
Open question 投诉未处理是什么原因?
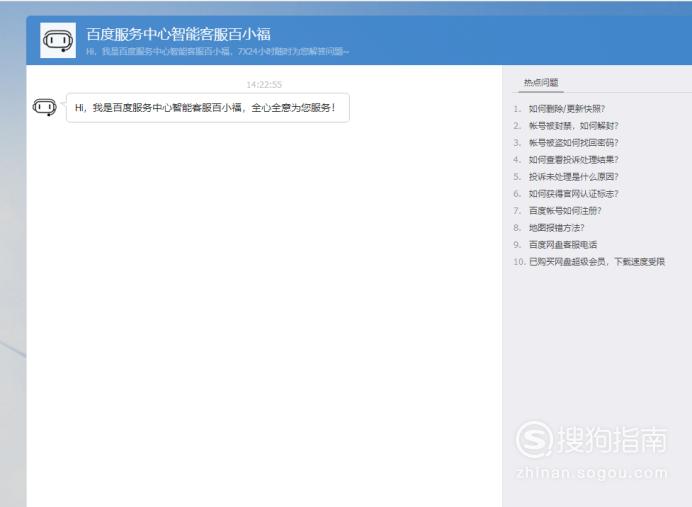point(574,177)
